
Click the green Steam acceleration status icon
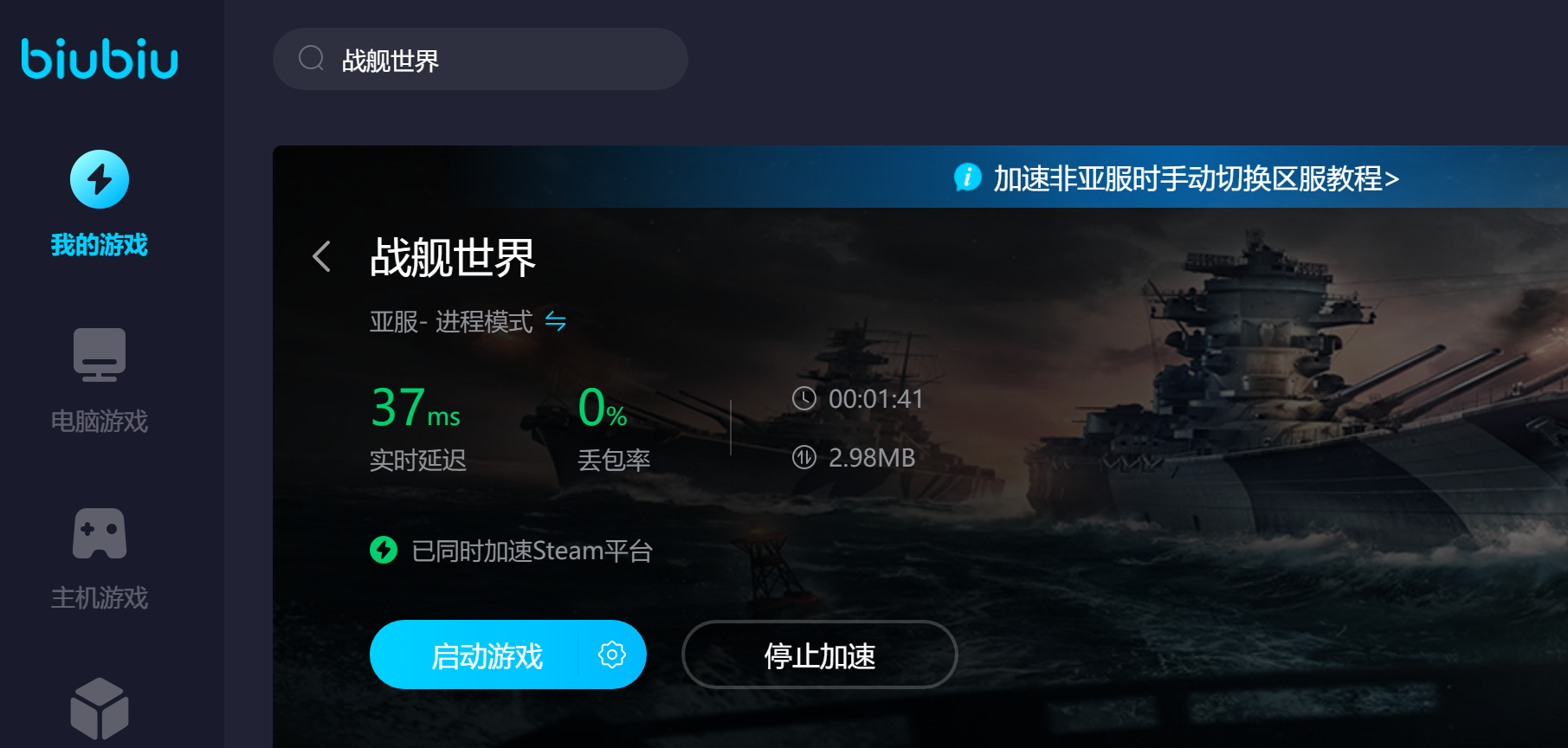pyautogui.click(x=384, y=550)
